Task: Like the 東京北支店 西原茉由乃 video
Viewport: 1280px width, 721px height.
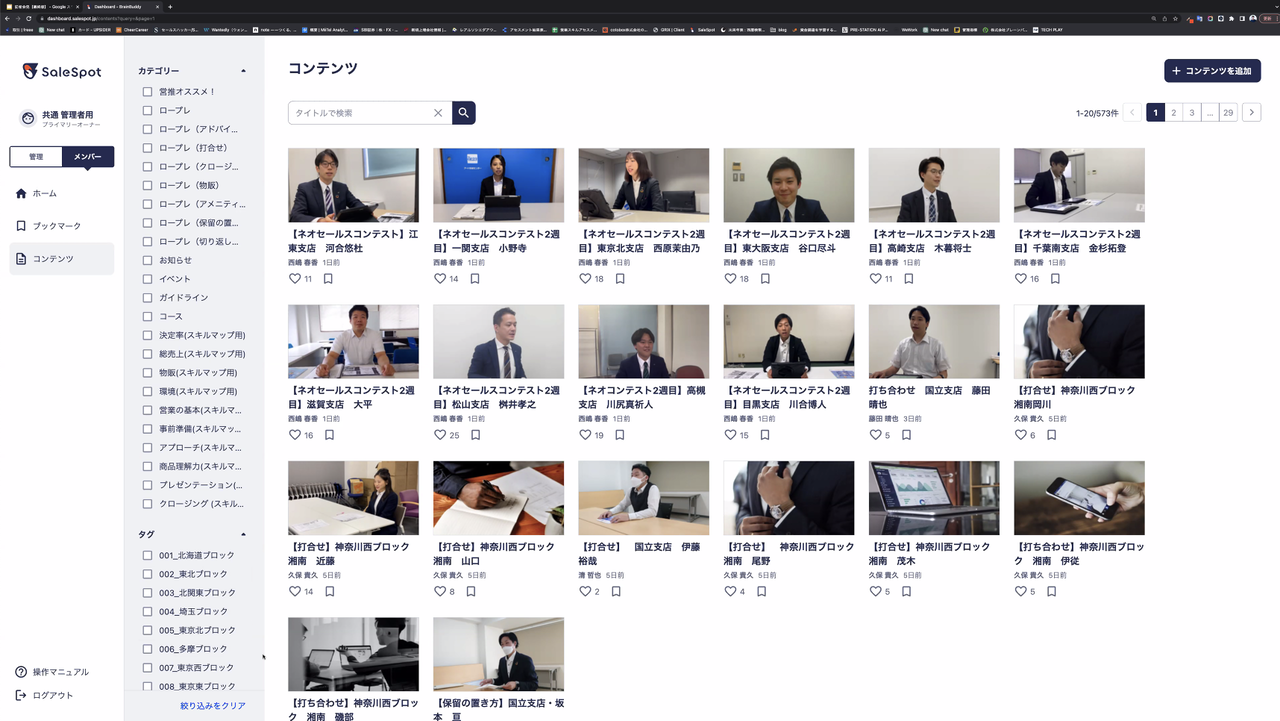Action: [585, 279]
